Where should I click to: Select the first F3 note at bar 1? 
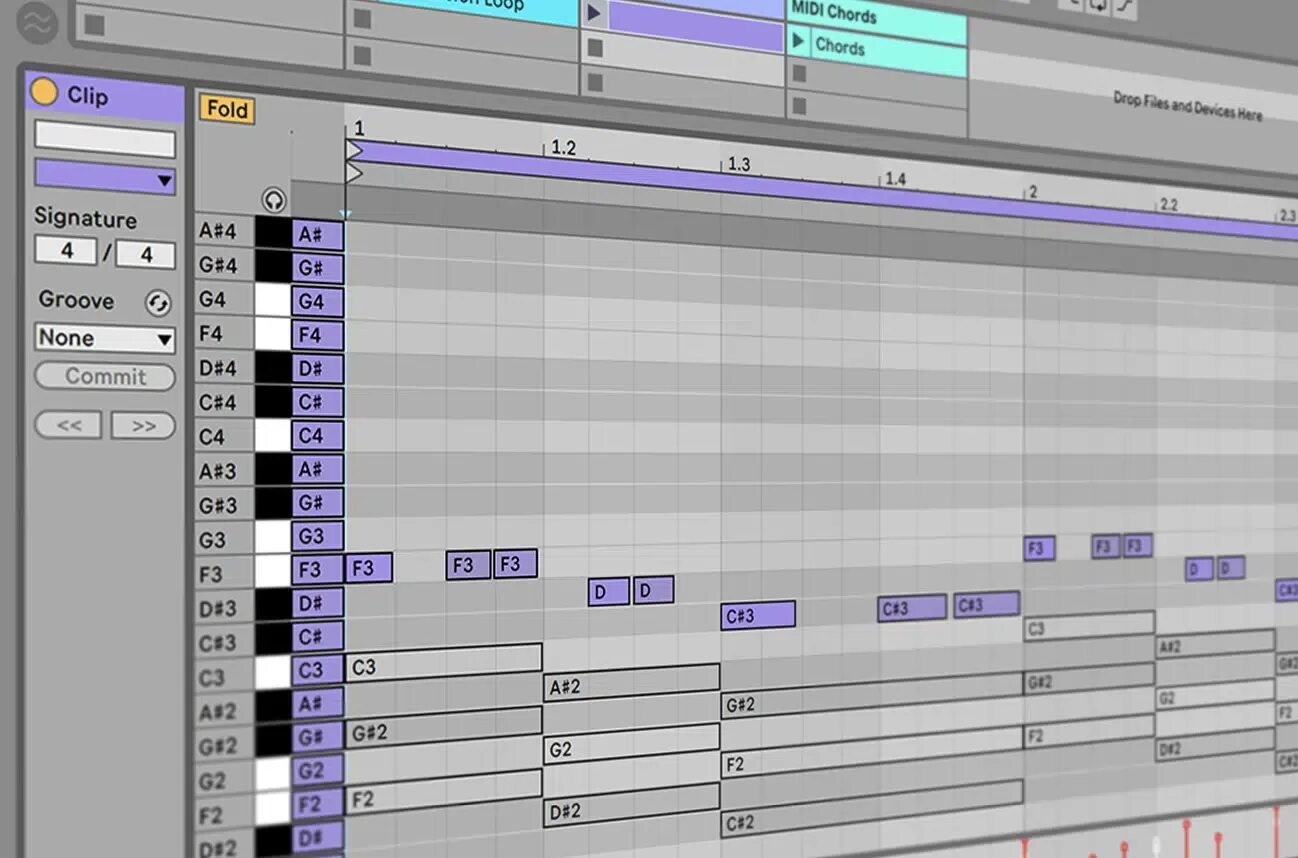369,568
